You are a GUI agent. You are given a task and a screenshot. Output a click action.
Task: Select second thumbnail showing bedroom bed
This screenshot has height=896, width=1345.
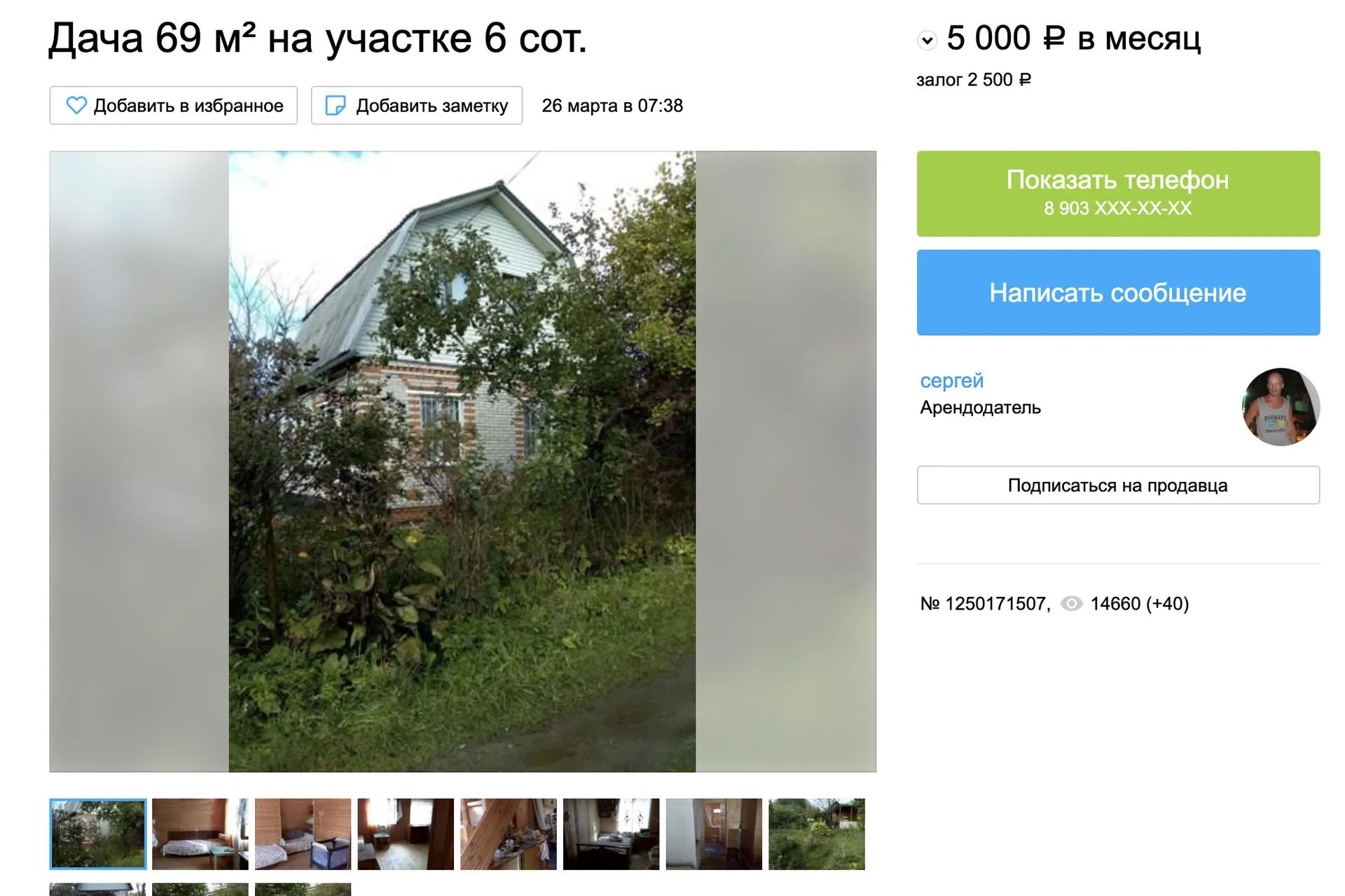coord(200,834)
